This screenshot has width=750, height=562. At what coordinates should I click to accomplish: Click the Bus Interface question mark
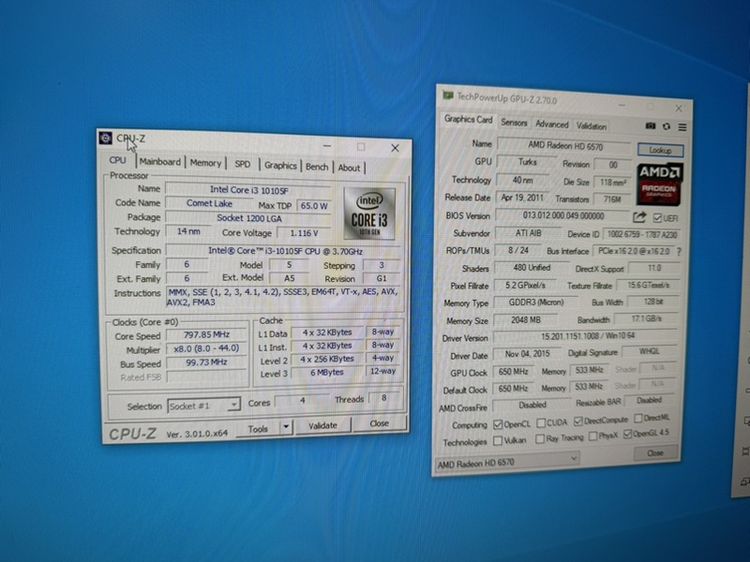679,251
